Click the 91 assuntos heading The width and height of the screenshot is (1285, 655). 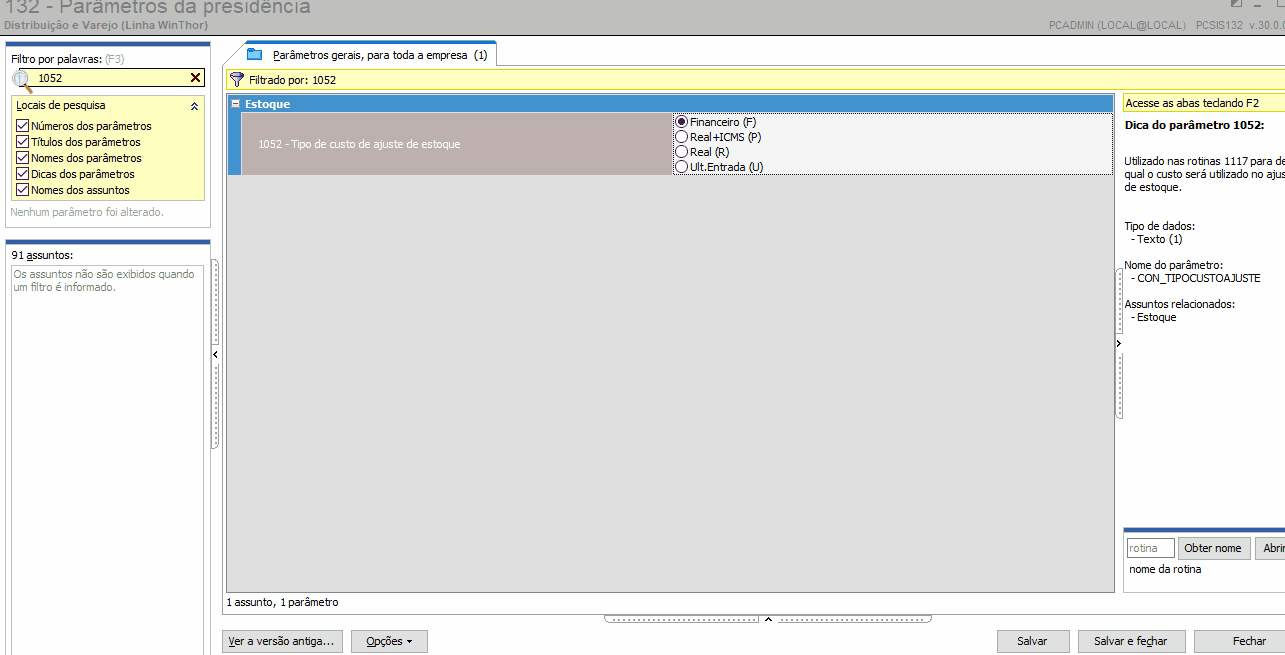tap(43, 255)
